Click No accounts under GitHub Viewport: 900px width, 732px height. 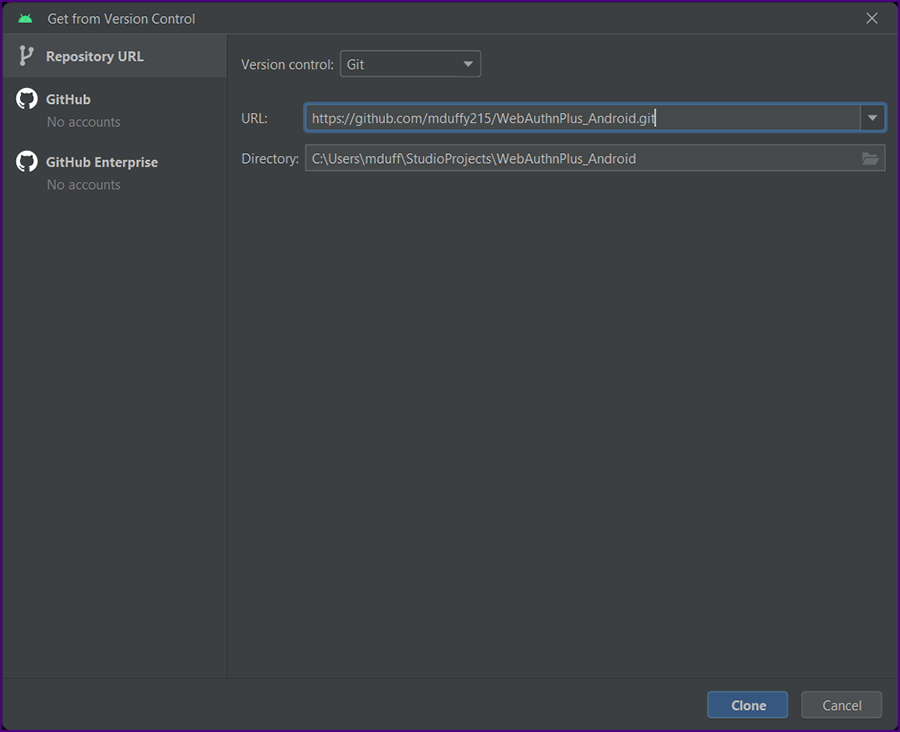coord(84,122)
